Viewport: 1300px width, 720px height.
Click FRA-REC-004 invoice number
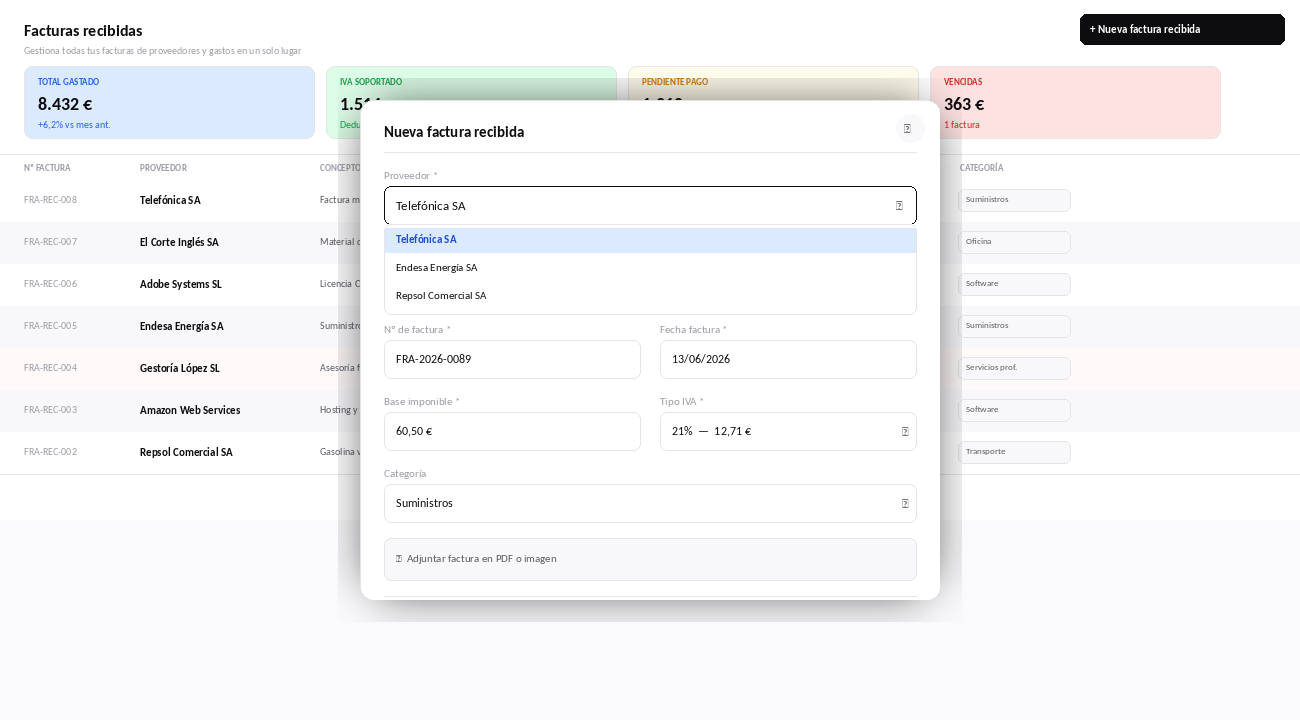[x=50, y=368]
